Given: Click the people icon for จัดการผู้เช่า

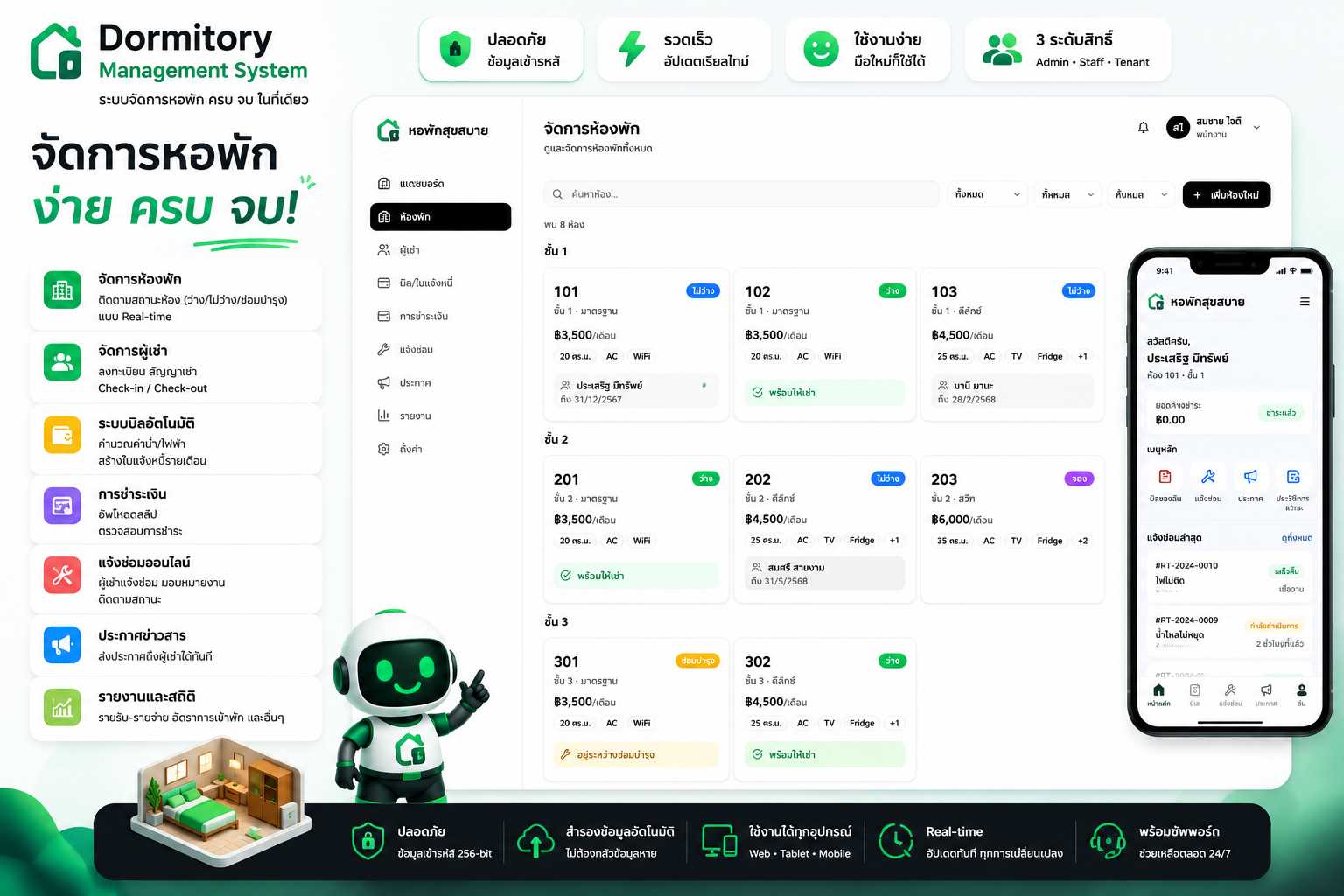Looking at the screenshot, I should 62,362.
